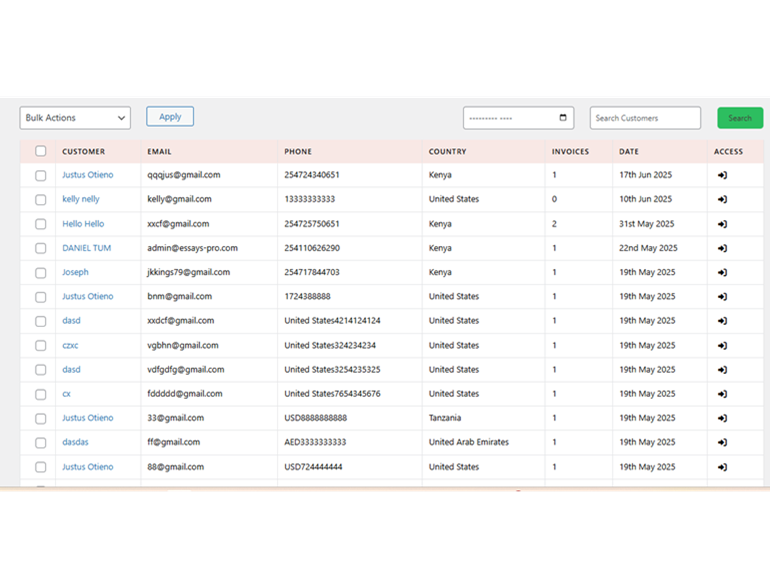Select checkbox for DANIEL TUM row
770x580 pixels.
point(41,248)
